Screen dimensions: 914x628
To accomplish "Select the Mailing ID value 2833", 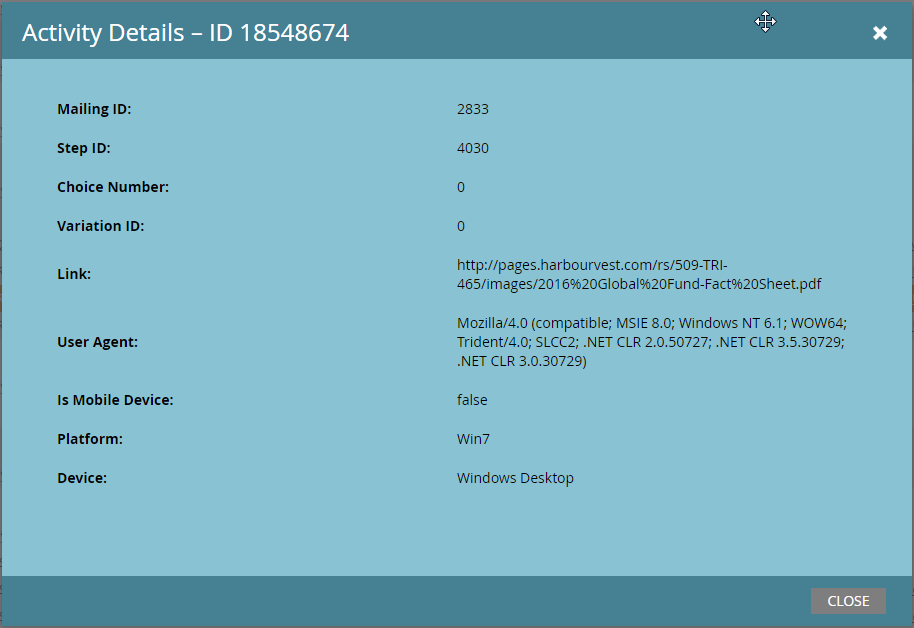I will click(x=473, y=109).
